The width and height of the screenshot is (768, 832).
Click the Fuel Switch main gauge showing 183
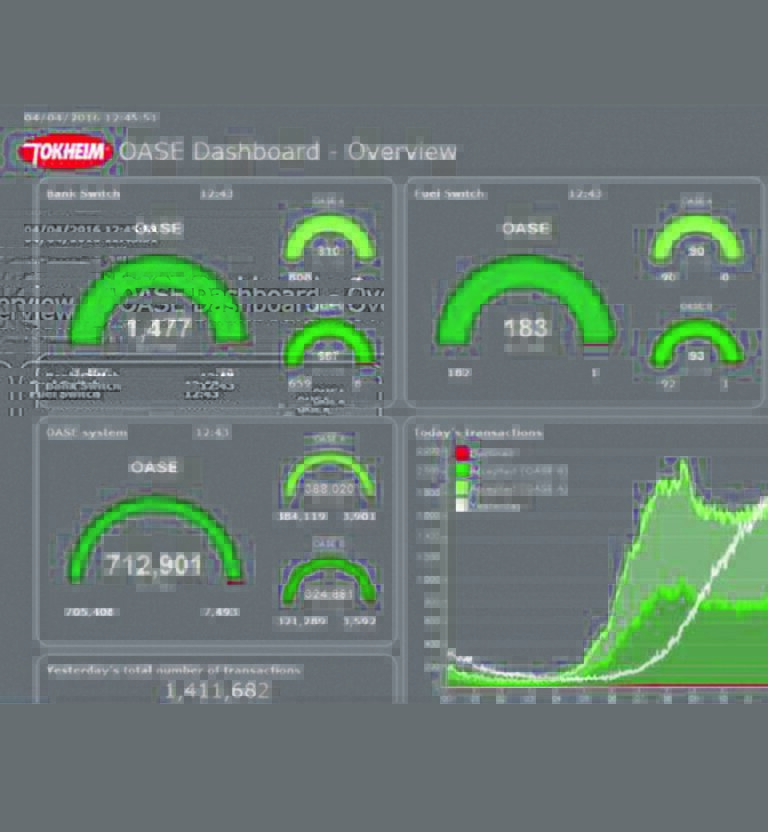point(525,301)
